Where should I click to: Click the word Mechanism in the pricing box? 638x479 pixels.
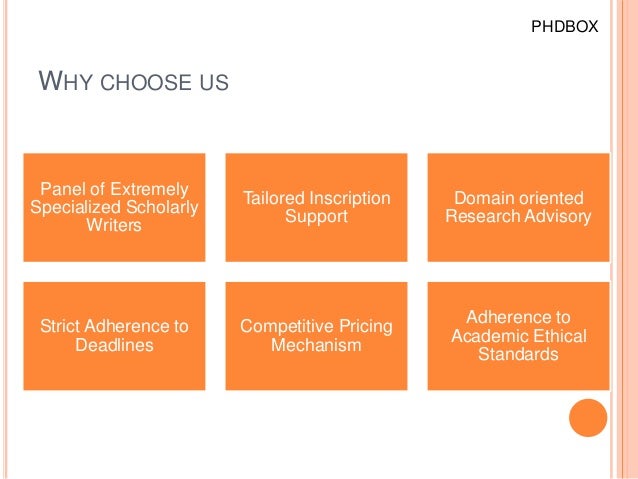(x=316, y=345)
